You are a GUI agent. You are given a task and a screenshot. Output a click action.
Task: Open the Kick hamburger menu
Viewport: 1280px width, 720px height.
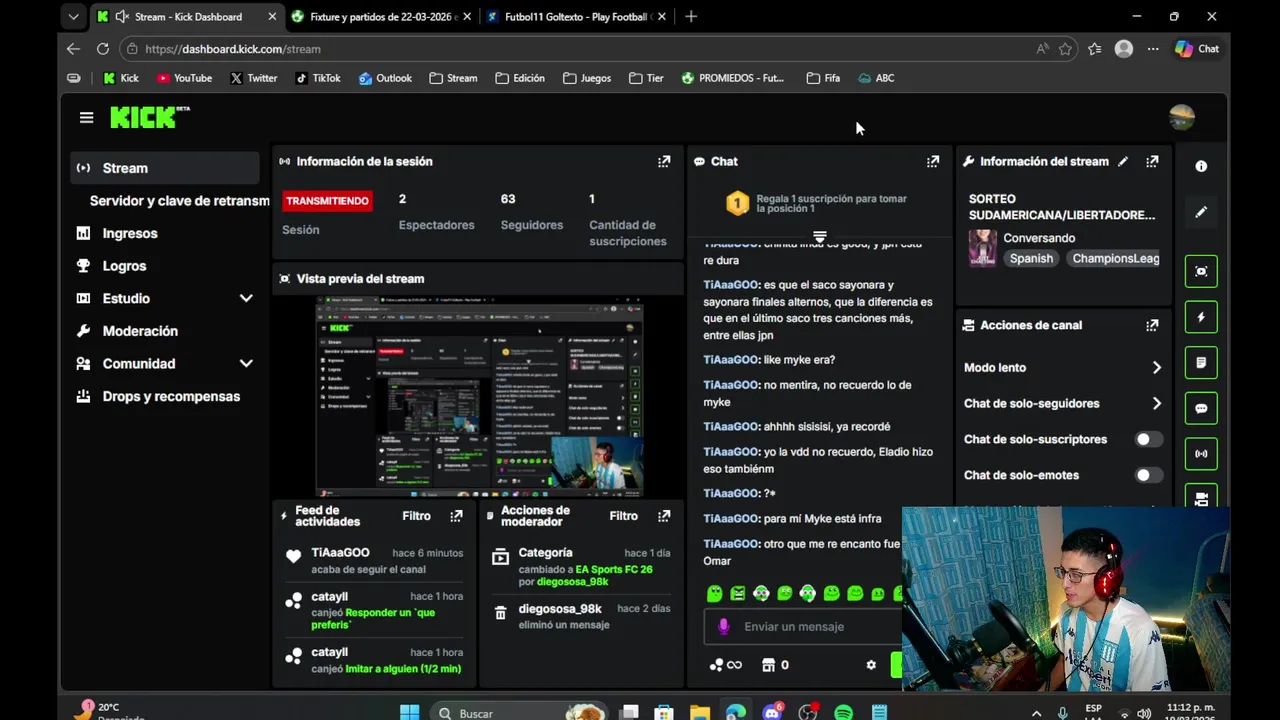[86, 118]
